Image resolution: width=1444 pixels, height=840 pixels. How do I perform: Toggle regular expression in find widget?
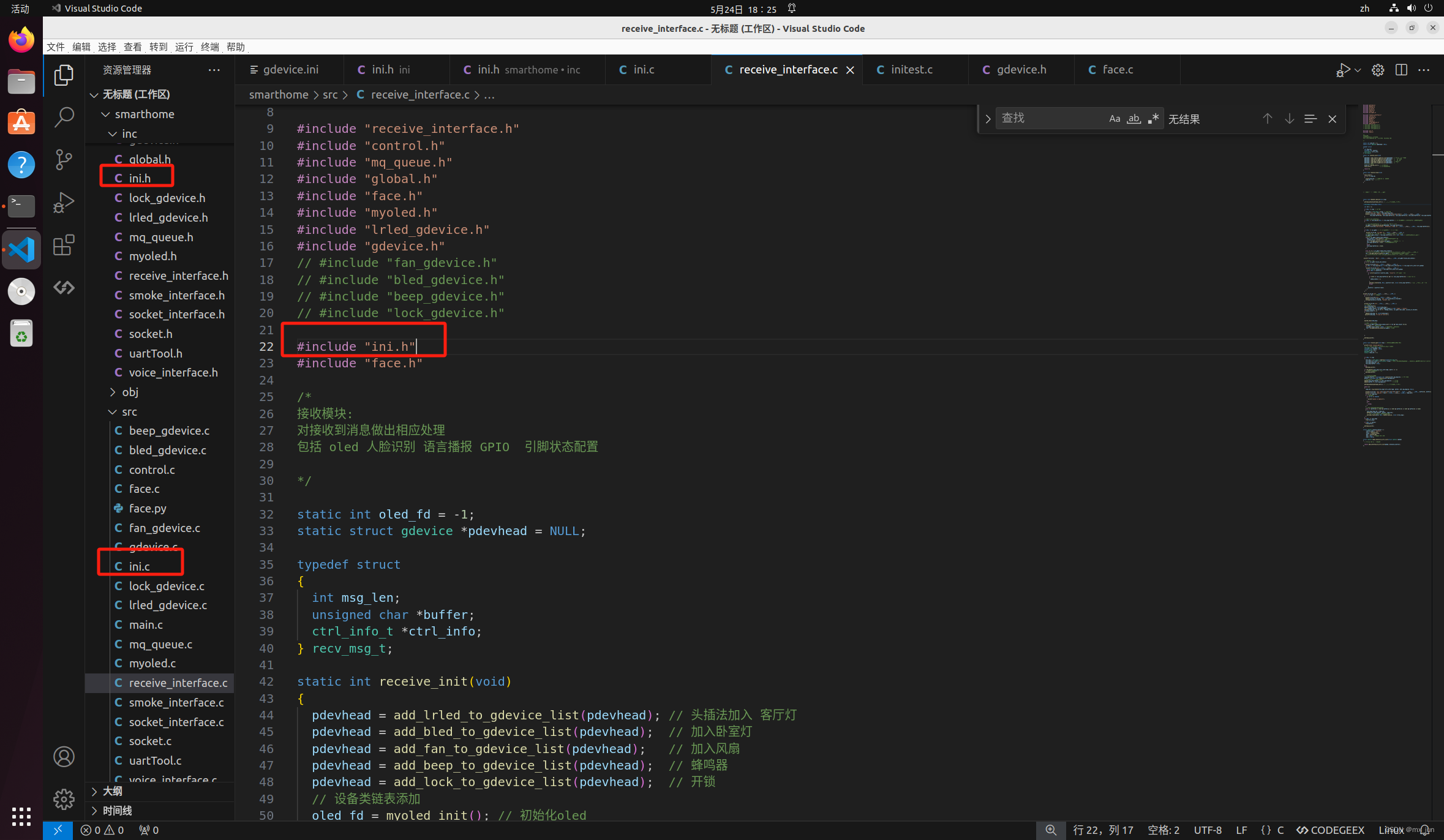click(x=1153, y=119)
